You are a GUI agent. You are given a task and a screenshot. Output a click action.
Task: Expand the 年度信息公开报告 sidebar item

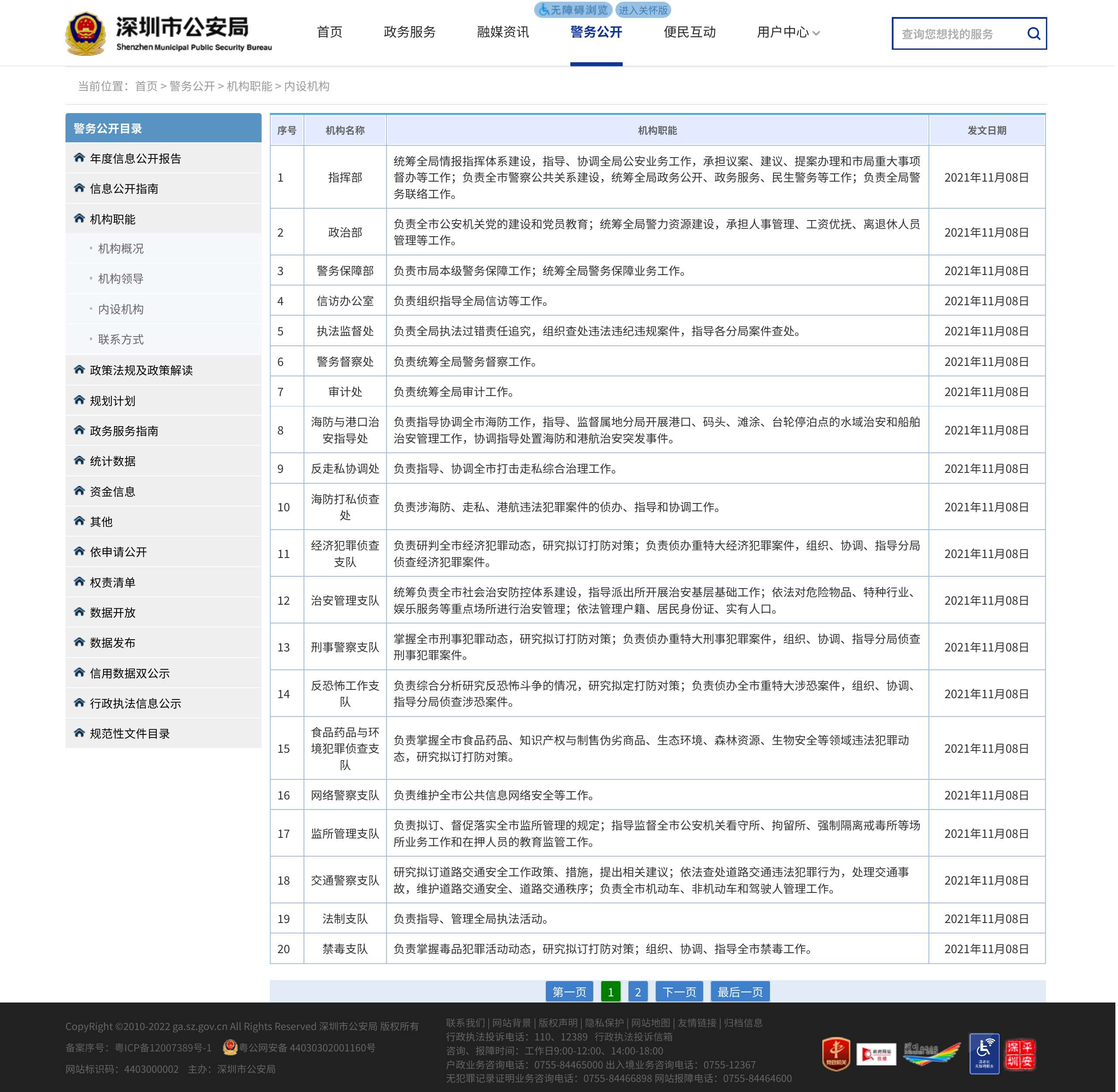click(x=135, y=158)
